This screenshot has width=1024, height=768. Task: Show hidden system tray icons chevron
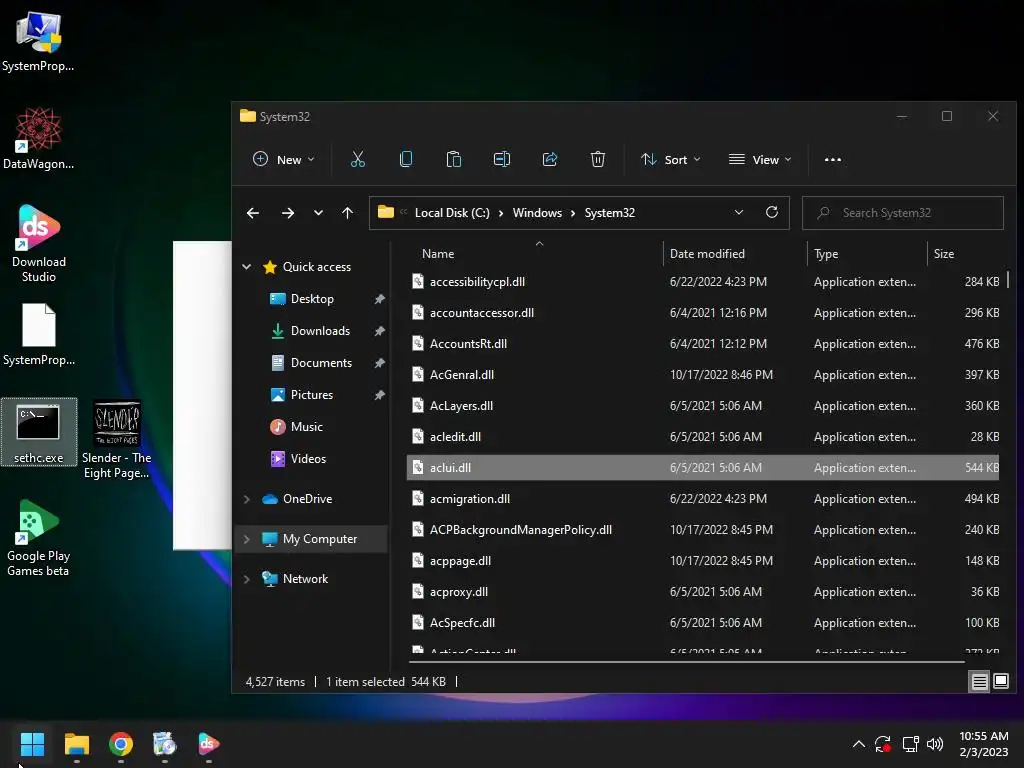click(859, 744)
